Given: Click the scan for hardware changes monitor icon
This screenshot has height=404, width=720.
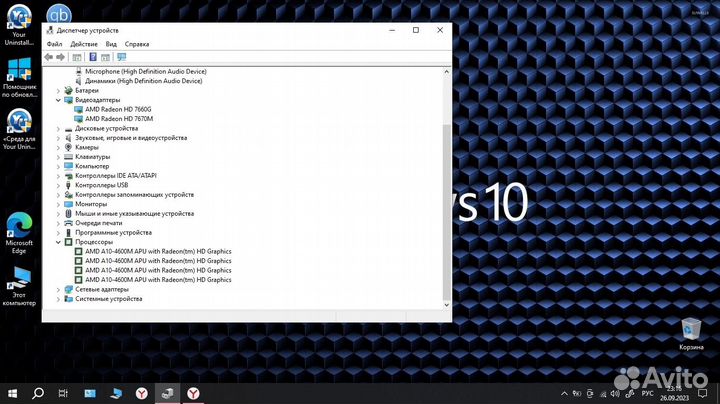Looking at the screenshot, I should point(121,57).
